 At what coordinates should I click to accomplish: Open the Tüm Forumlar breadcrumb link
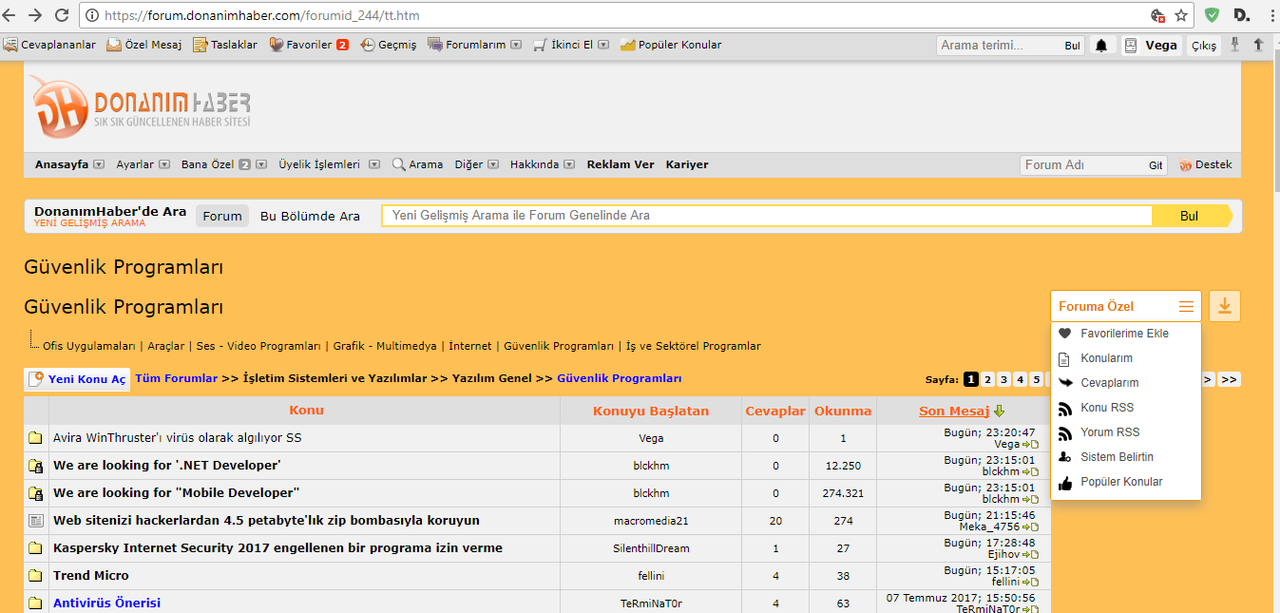(176, 379)
